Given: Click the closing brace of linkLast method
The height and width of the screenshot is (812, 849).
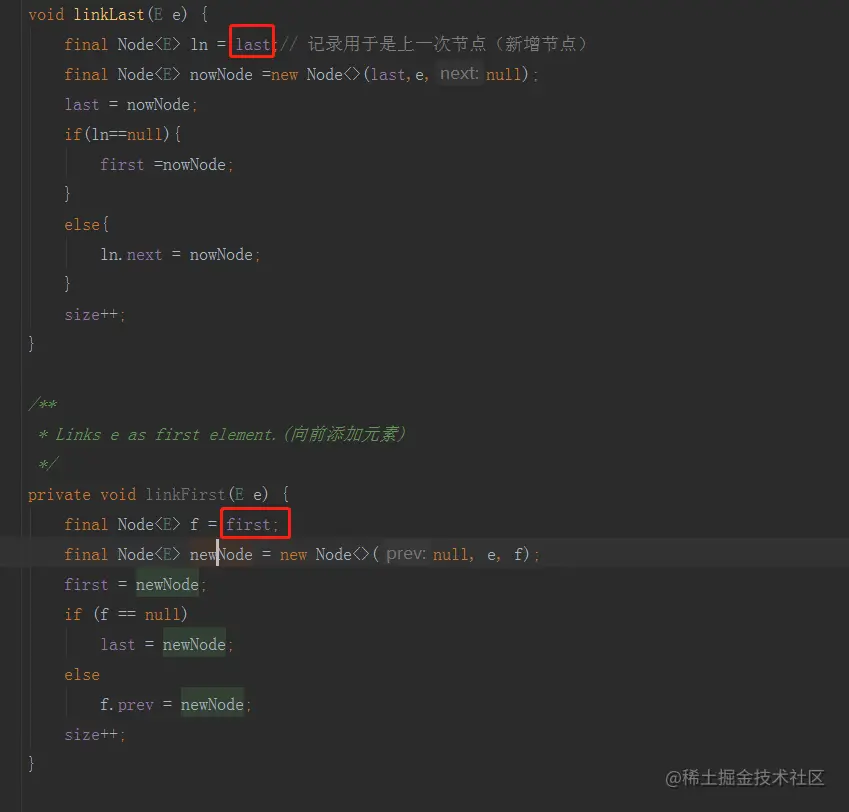Looking at the screenshot, I should [31, 343].
